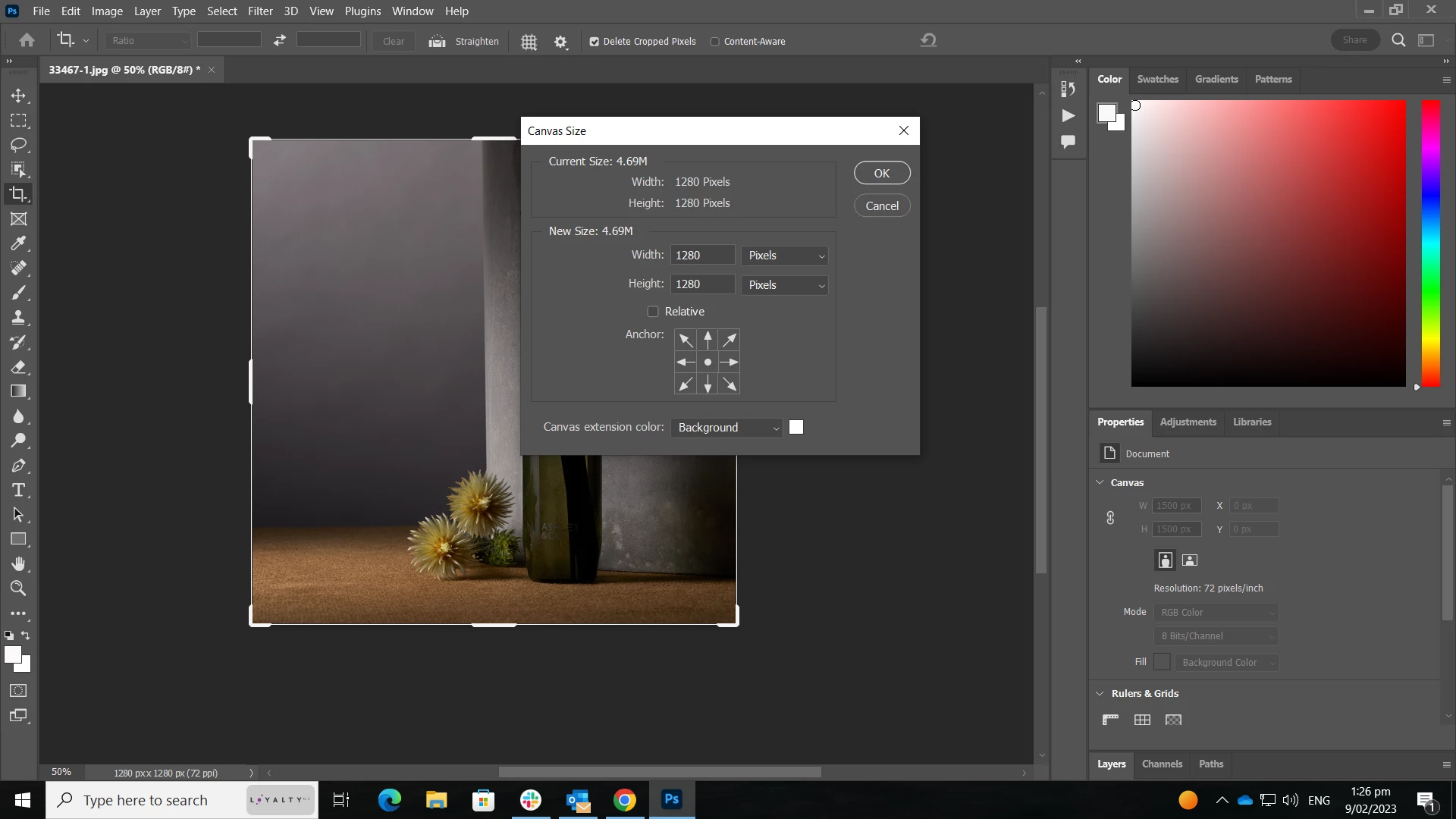Switch to the Swatches tab

(x=1157, y=79)
